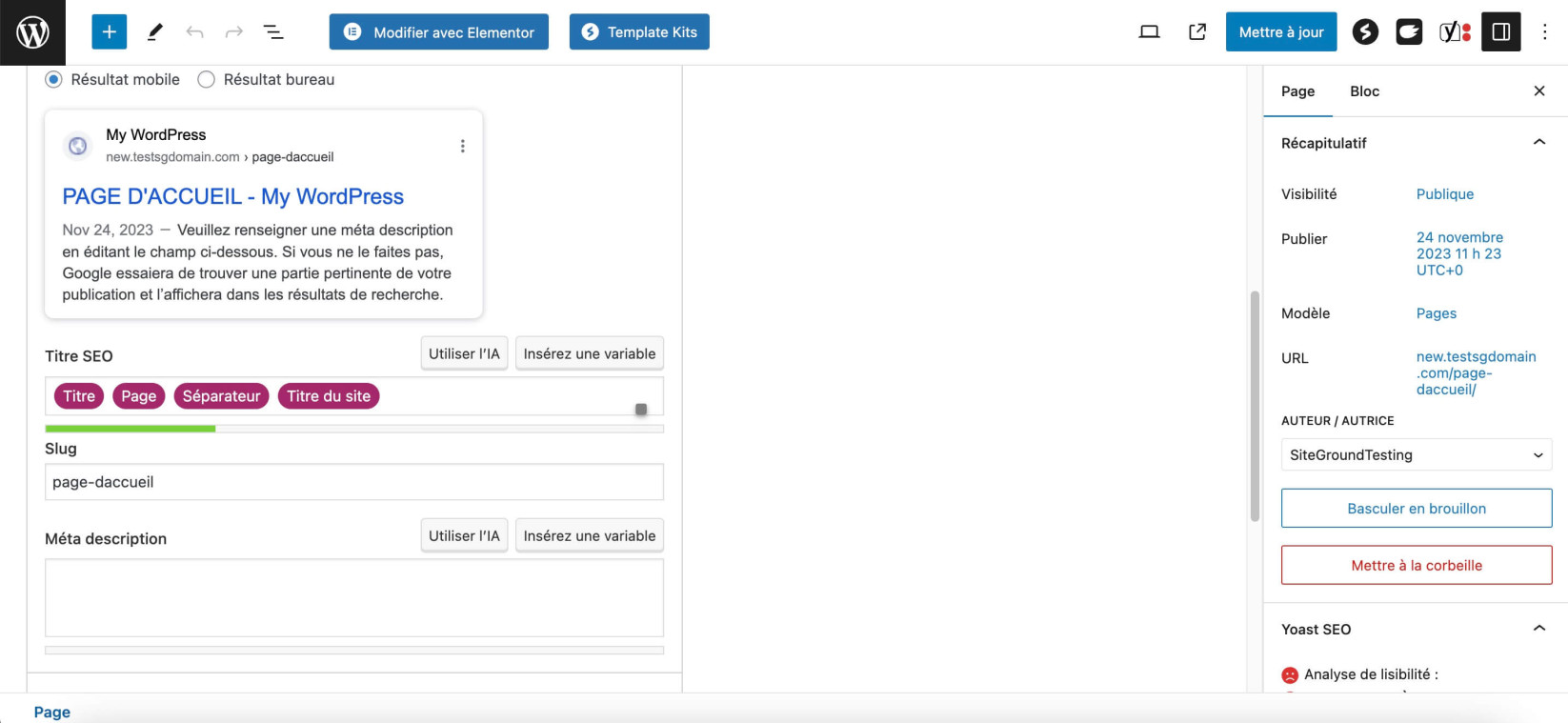
Task: Click the Page breadcrumb at the bottom
Action: (x=52, y=713)
